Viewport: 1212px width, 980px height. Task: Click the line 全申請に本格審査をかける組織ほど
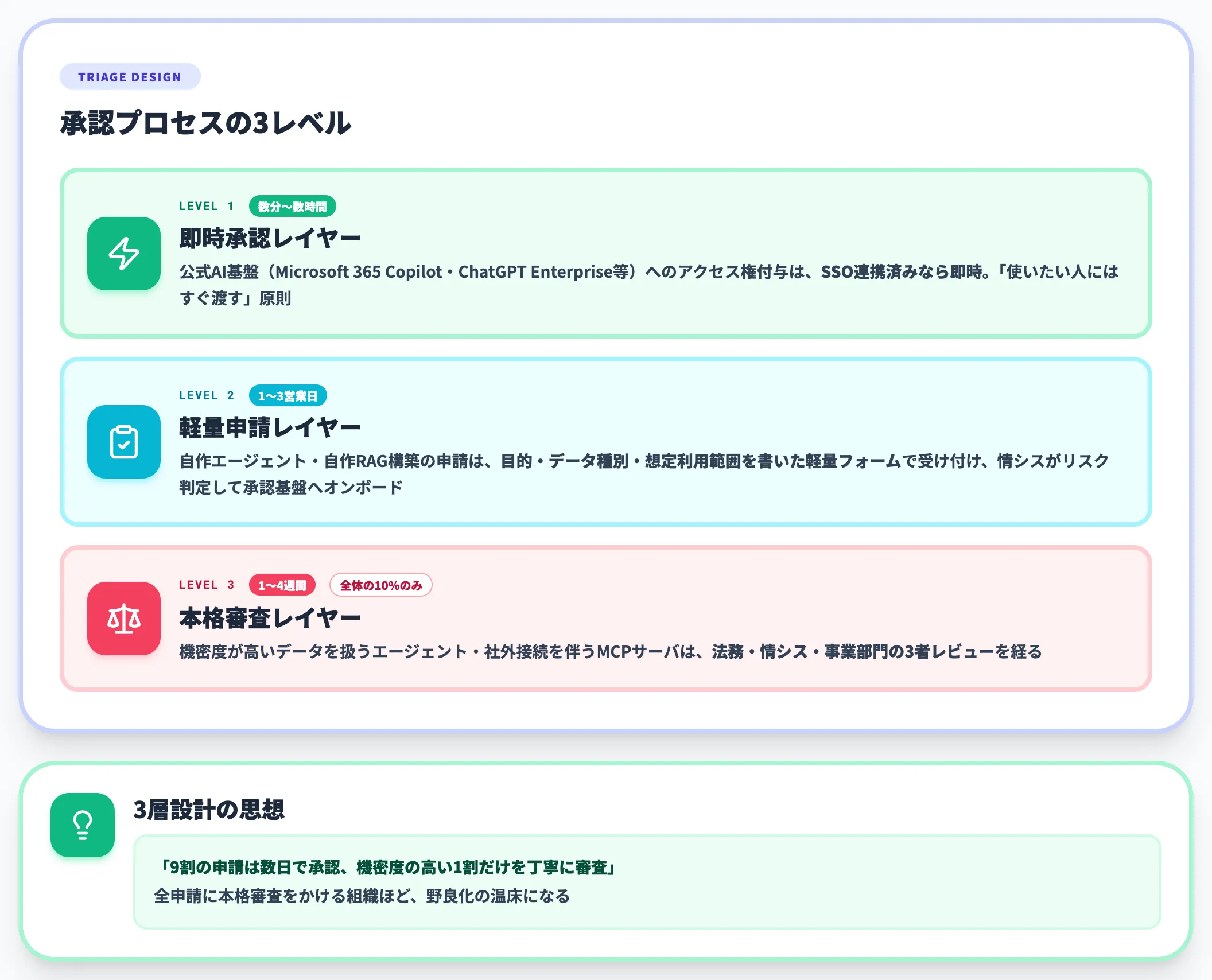(362, 896)
